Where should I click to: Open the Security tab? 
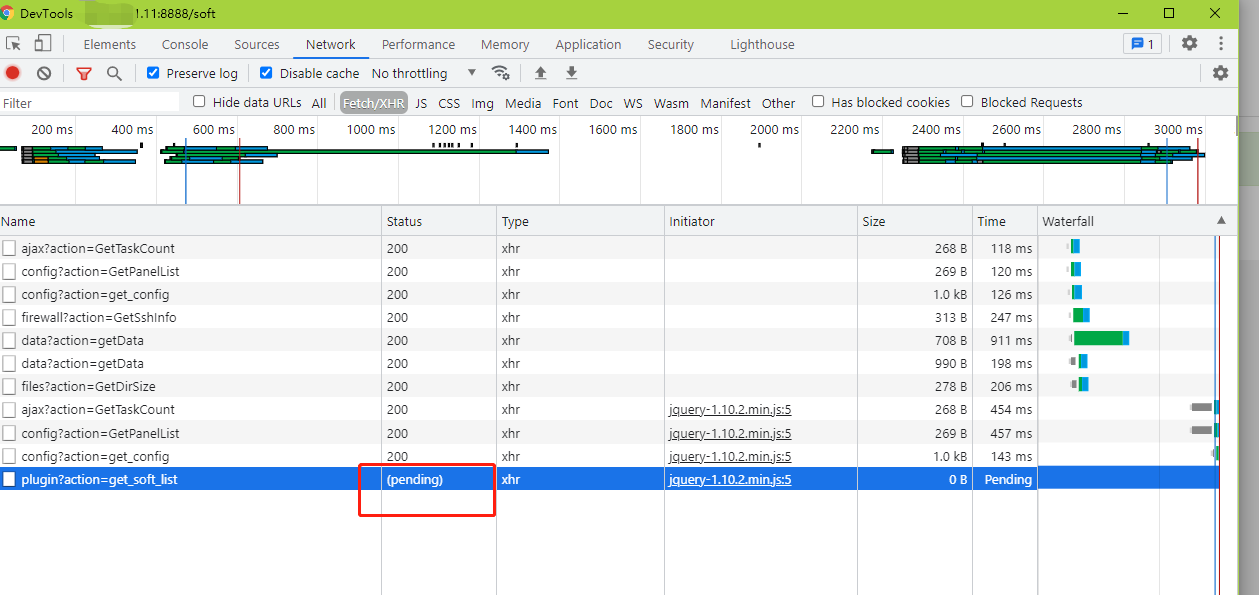pos(670,44)
